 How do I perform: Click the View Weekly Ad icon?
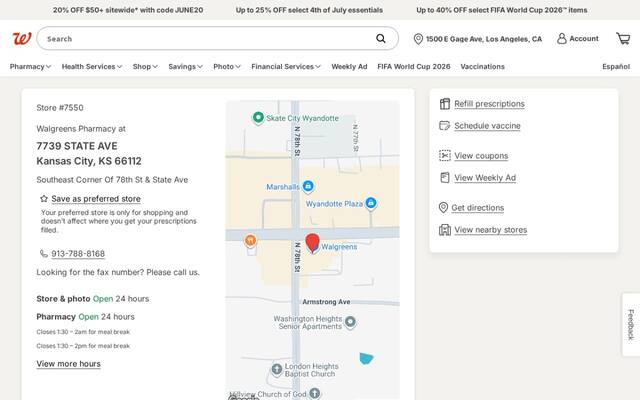pyautogui.click(x=445, y=178)
